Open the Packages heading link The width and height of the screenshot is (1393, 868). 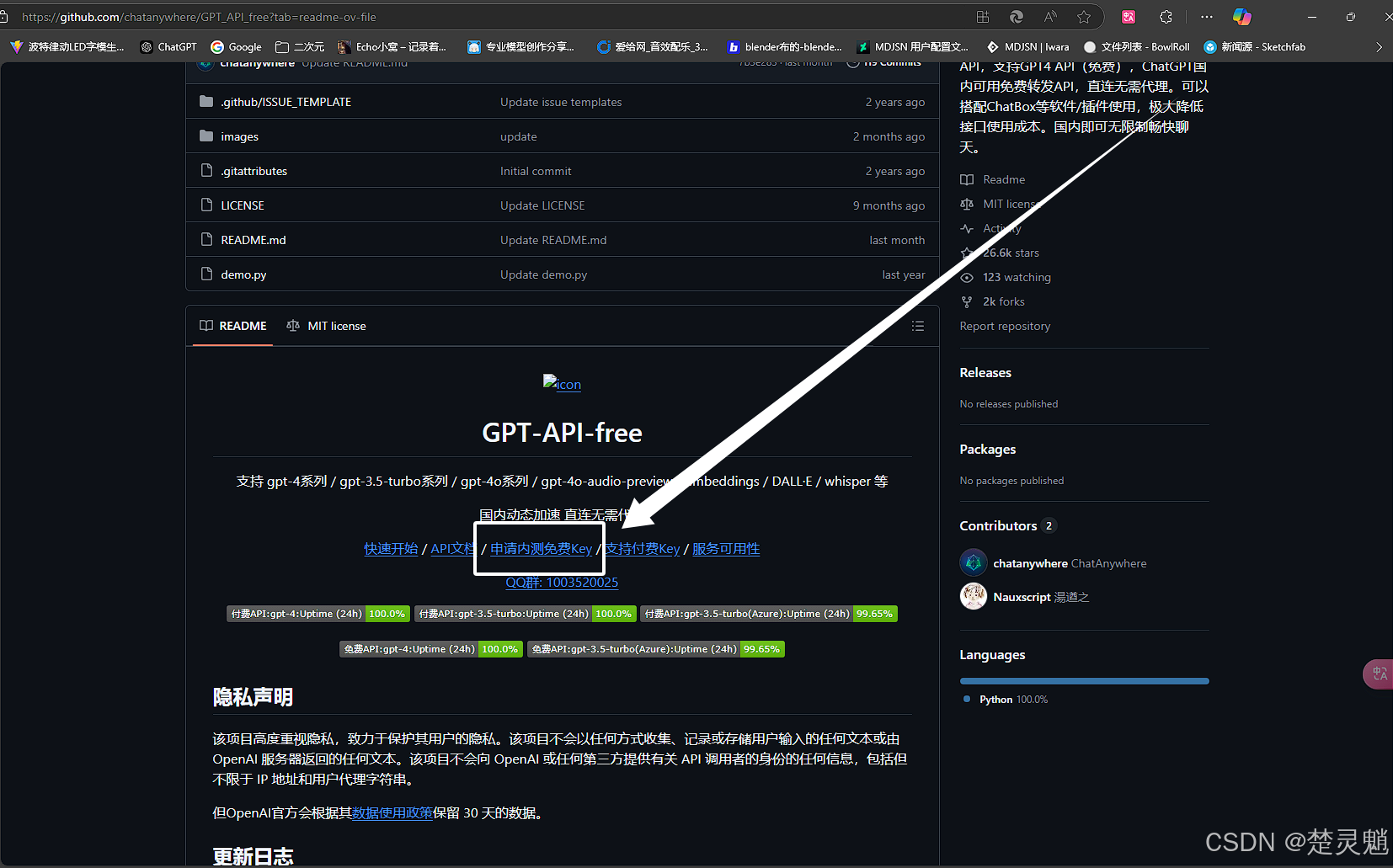(x=988, y=450)
